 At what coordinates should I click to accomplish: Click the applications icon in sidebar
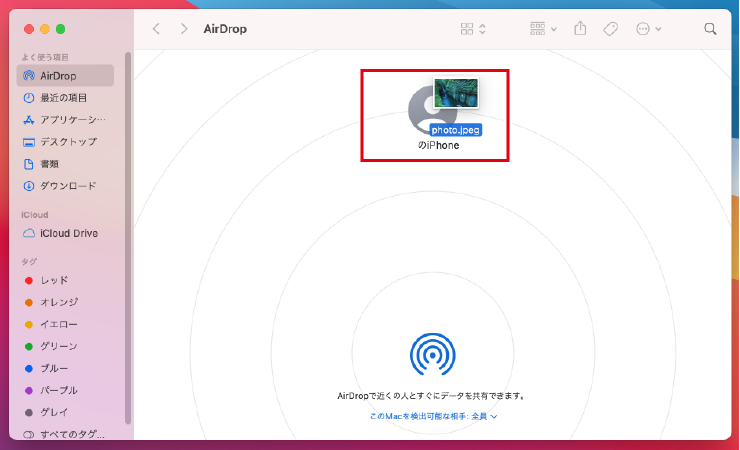pyautogui.click(x=29, y=120)
